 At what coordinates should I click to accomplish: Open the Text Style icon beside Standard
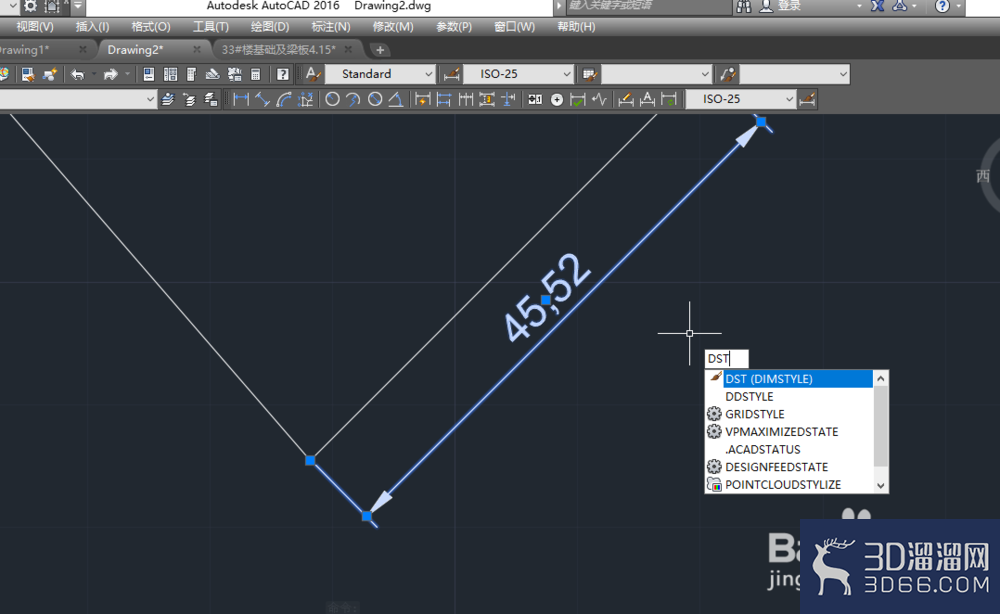pyautogui.click(x=312, y=75)
